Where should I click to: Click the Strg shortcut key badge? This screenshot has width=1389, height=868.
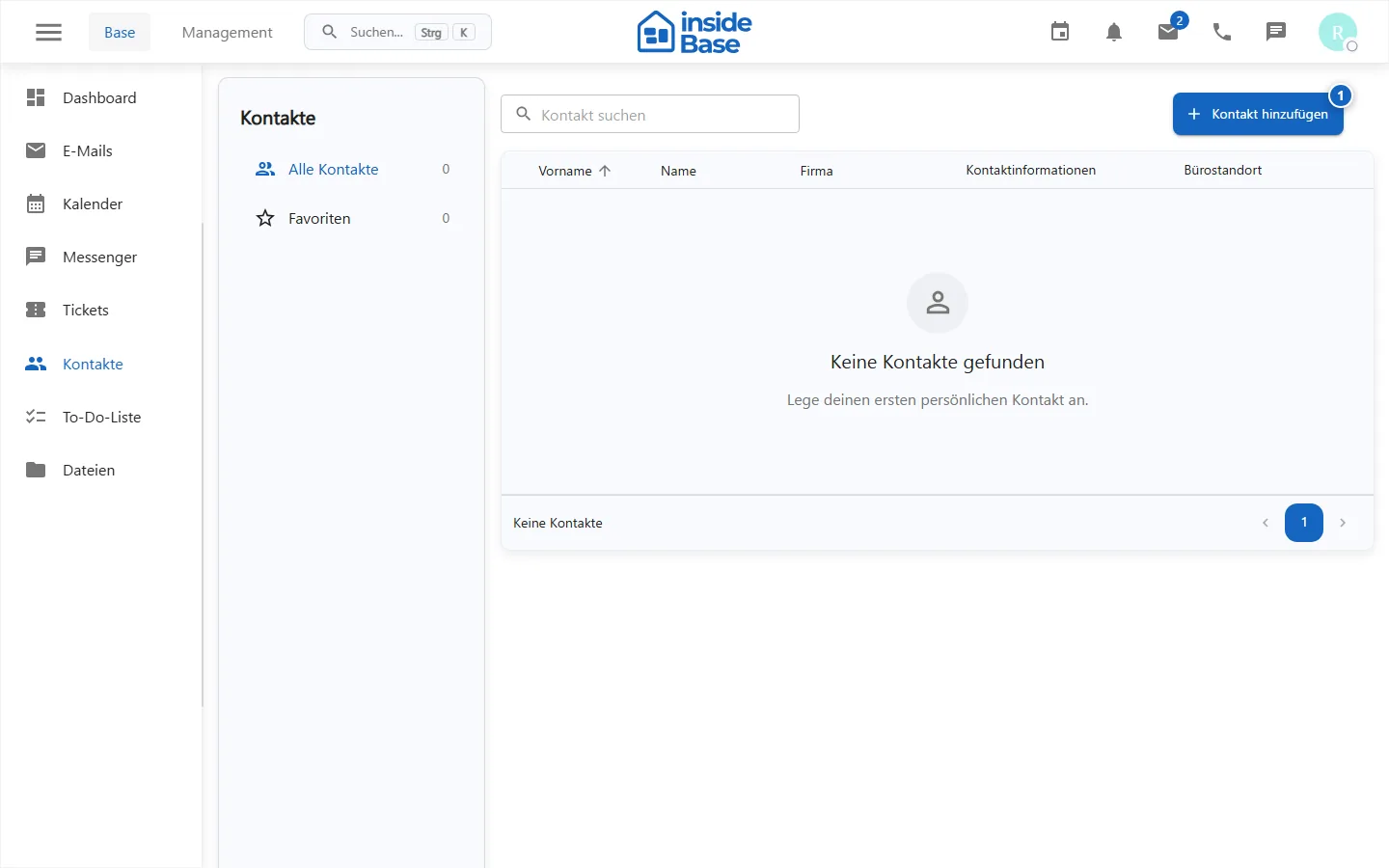tap(431, 32)
